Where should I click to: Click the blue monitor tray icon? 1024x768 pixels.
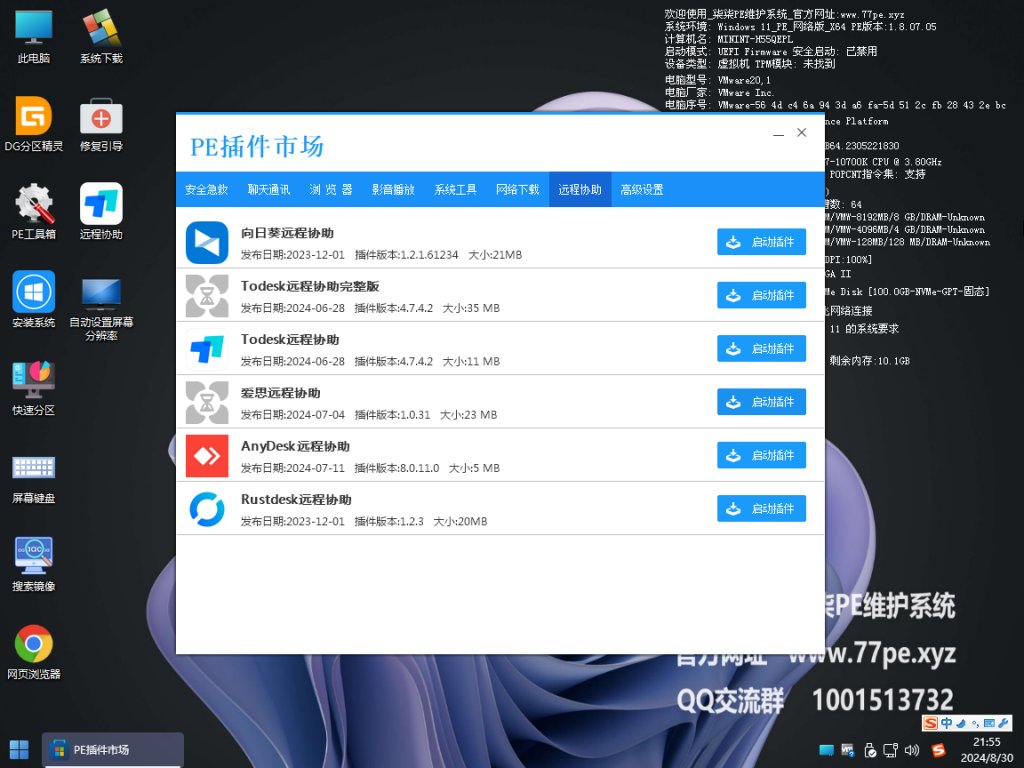point(826,750)
